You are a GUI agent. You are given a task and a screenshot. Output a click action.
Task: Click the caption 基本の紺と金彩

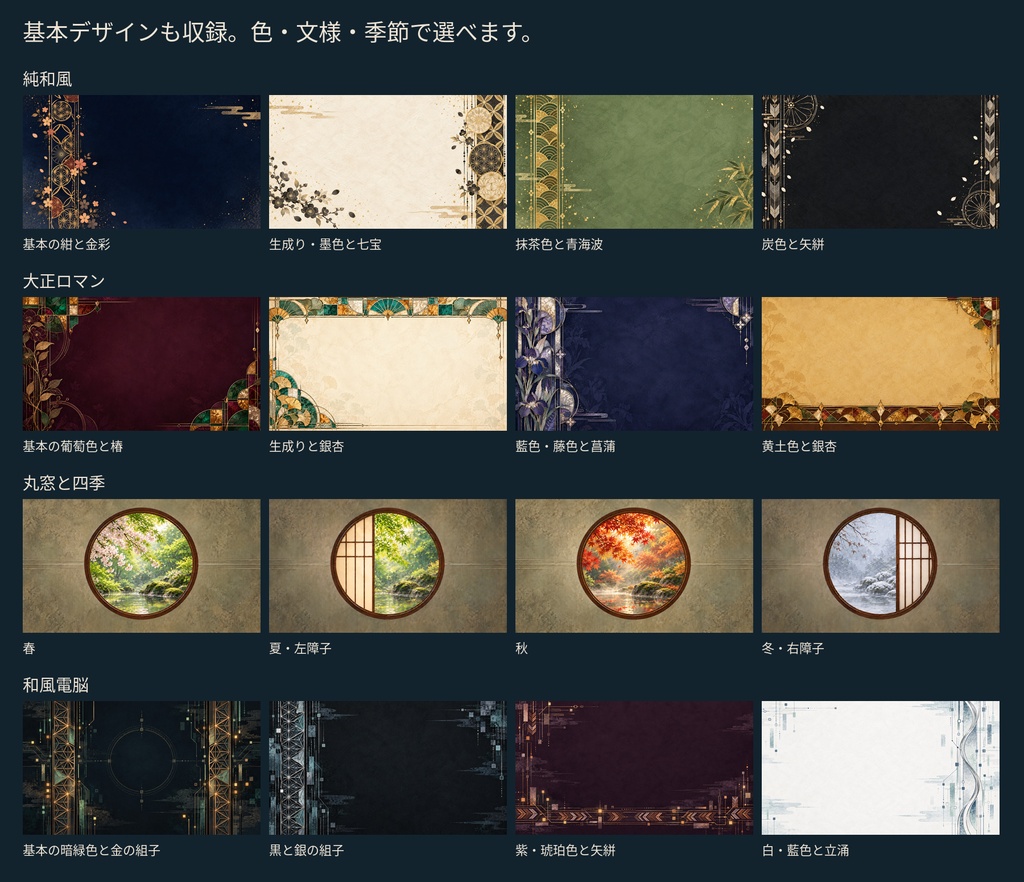pyautogui.click(x=67, y=244)
